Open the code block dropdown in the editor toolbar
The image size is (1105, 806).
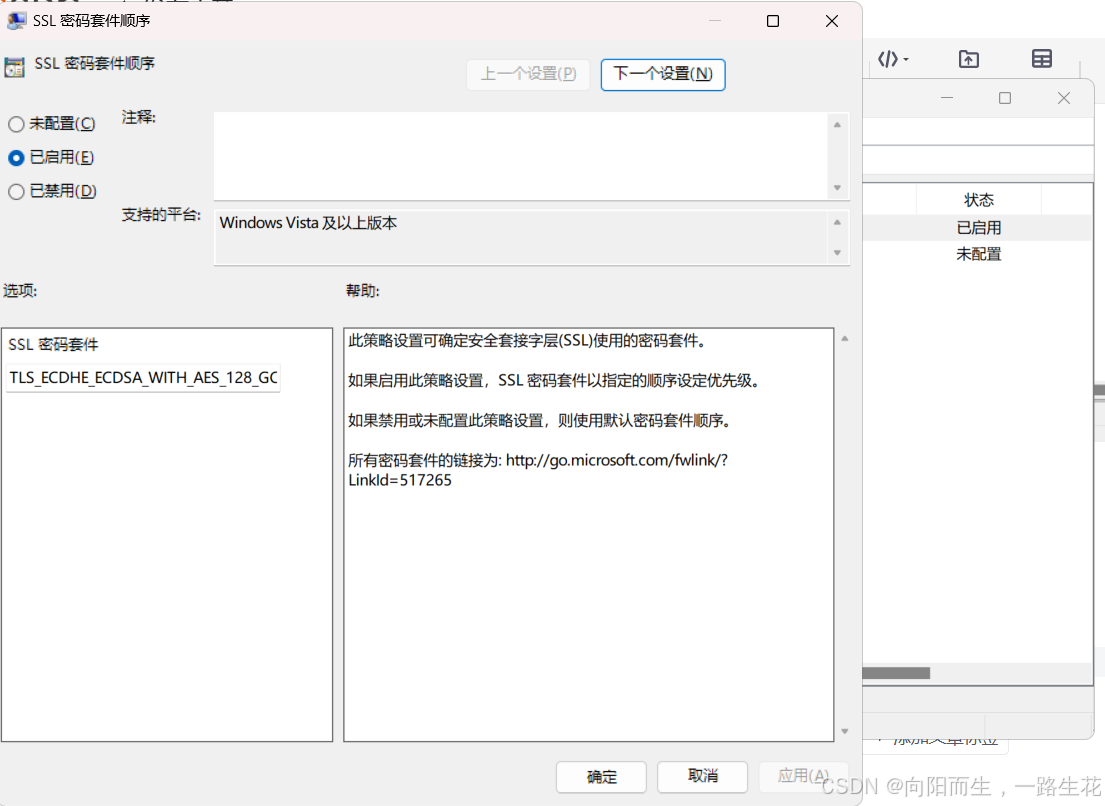tap(893, 59)
